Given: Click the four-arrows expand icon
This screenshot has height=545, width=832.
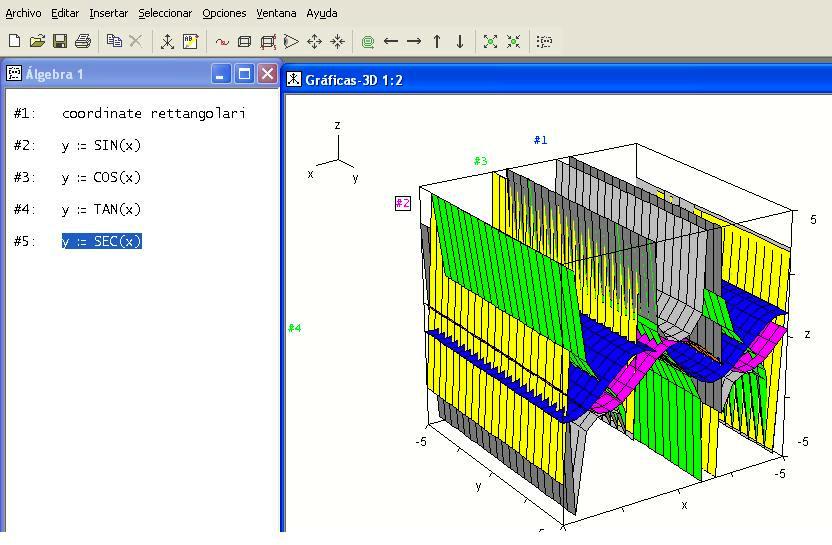Looking at the screenshot, I should (315, 41).
